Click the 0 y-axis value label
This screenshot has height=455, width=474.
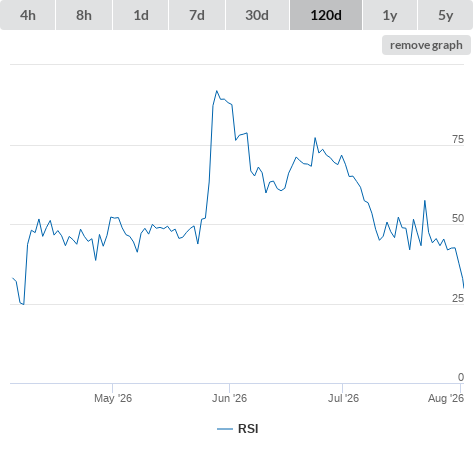pos(461,377)
